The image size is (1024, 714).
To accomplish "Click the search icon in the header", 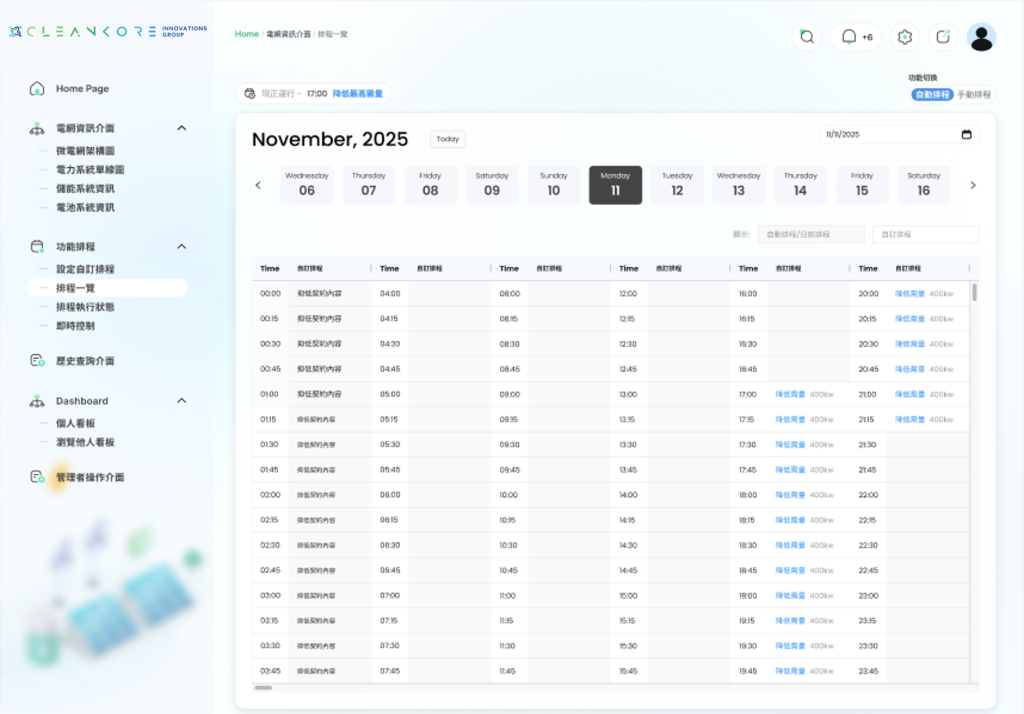I will point(806,37).
